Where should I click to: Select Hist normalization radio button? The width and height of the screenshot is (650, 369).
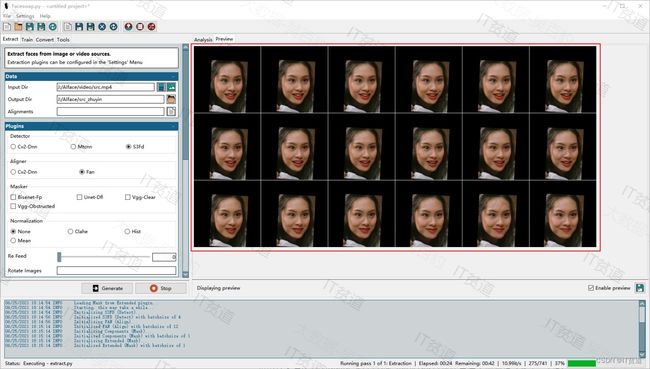[x=127, y=231]
